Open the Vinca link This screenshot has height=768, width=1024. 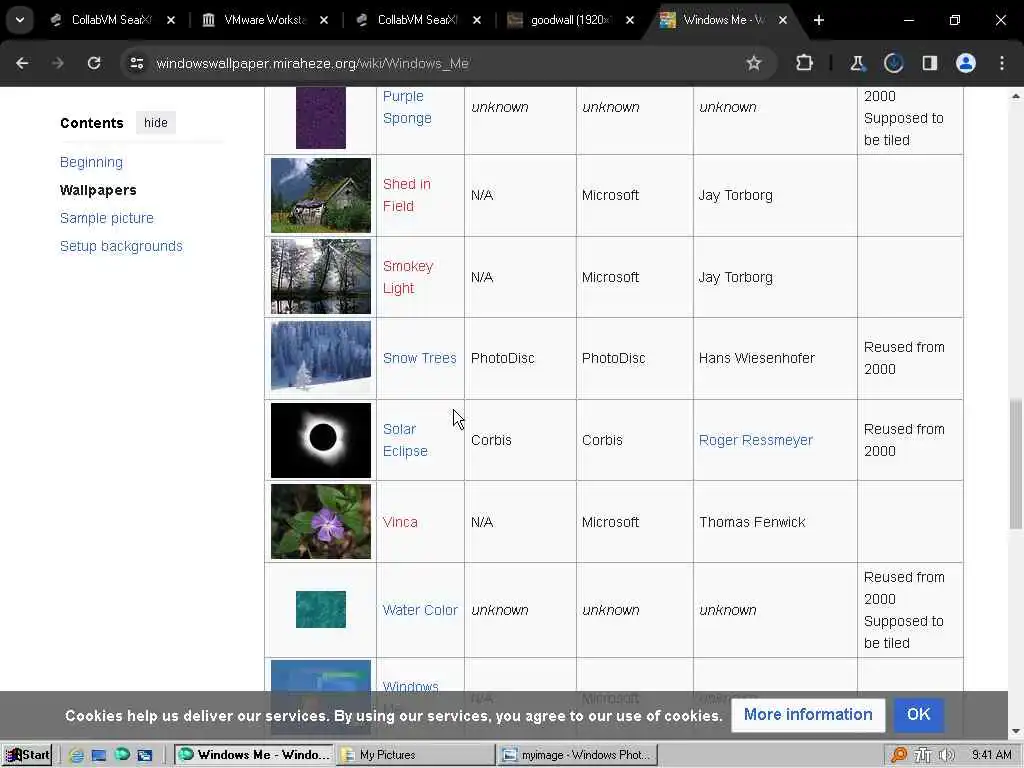click(x=400, y=522)
